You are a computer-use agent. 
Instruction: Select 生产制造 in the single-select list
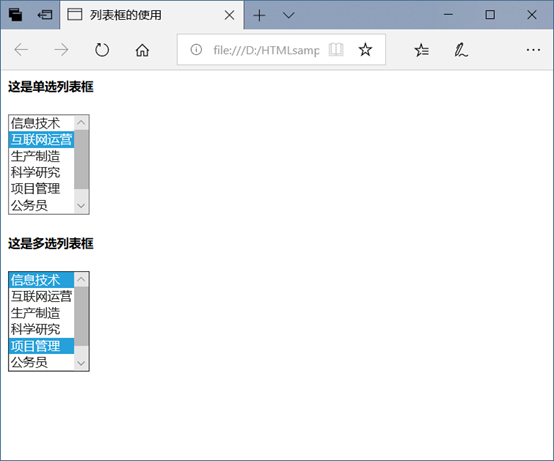pos(41,156)
